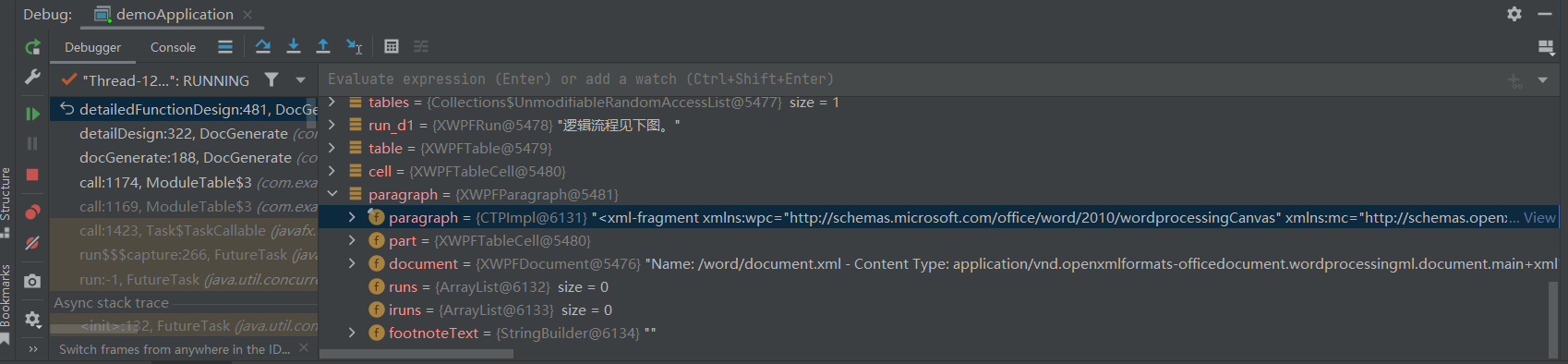The image size is (1568, 364).
Task: Click the Step Into toolbar icon
Action: [294, 46]
